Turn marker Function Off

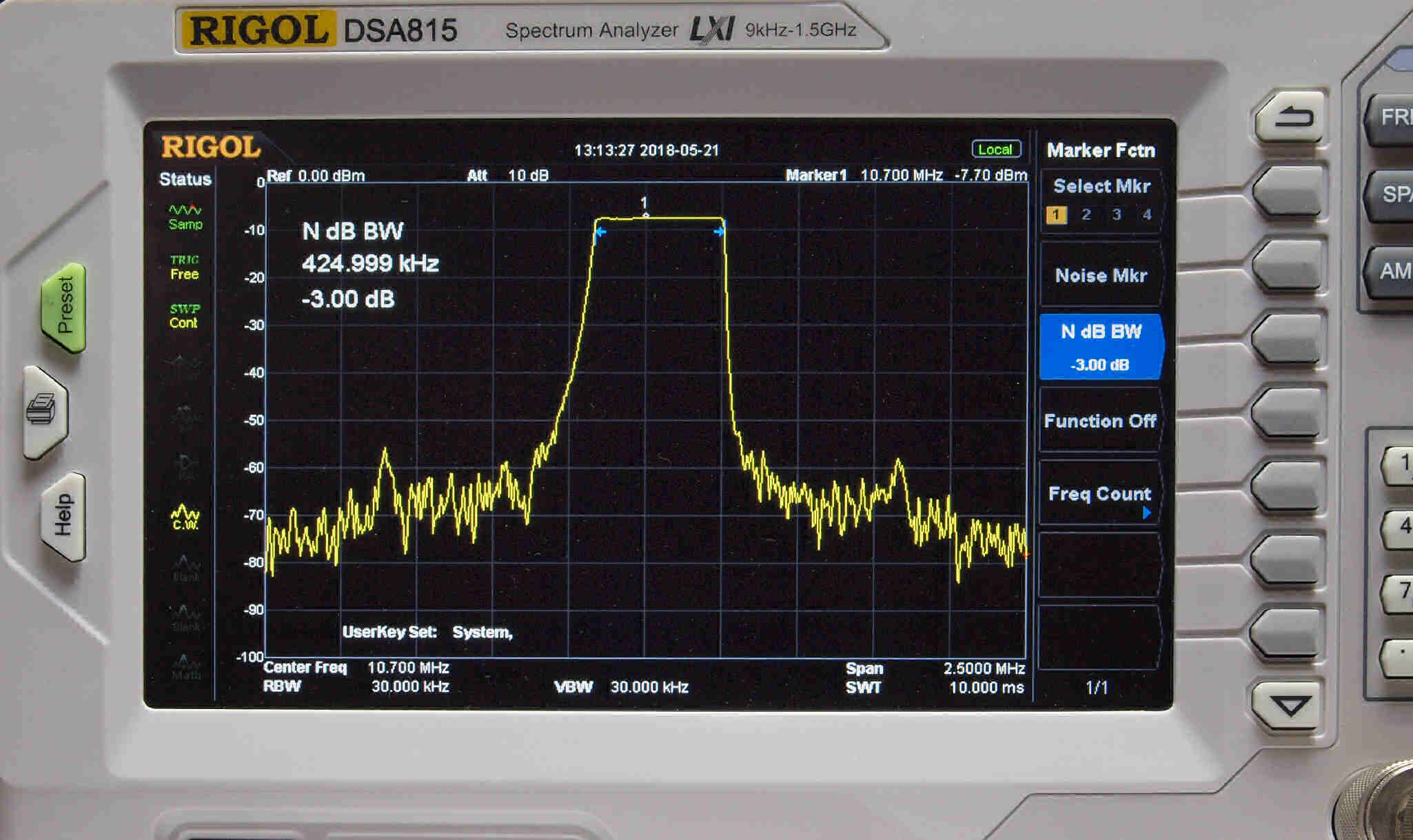(x=1100, y=421)
